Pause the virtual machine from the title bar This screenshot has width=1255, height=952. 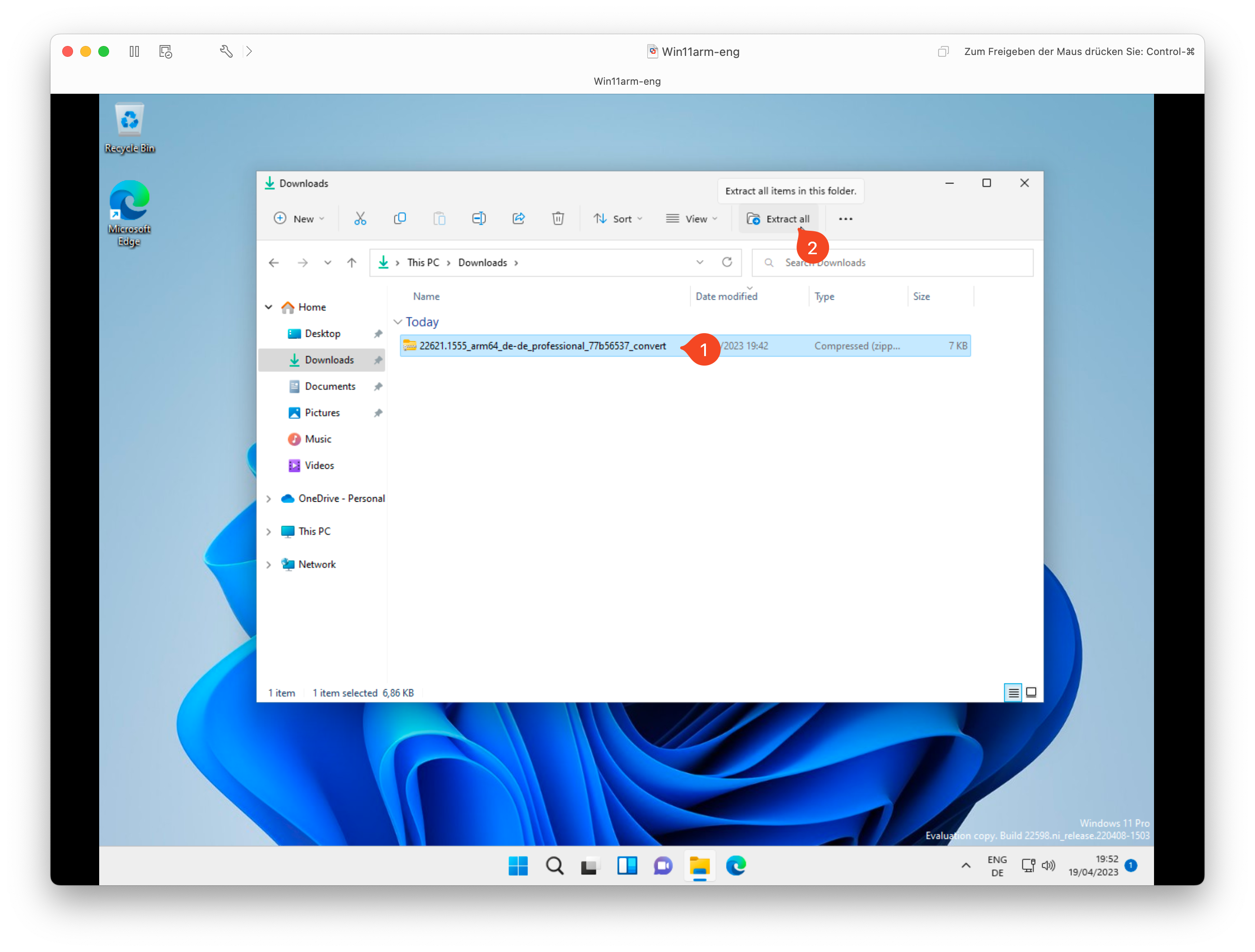[x=134, y=52]
